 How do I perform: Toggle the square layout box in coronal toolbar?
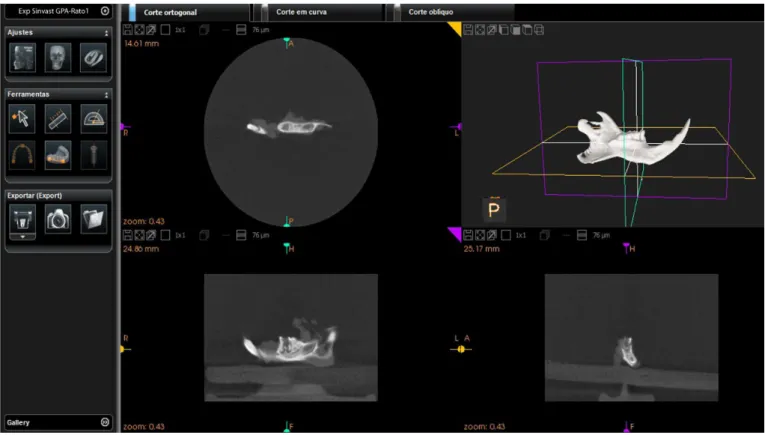click(165, 236)
